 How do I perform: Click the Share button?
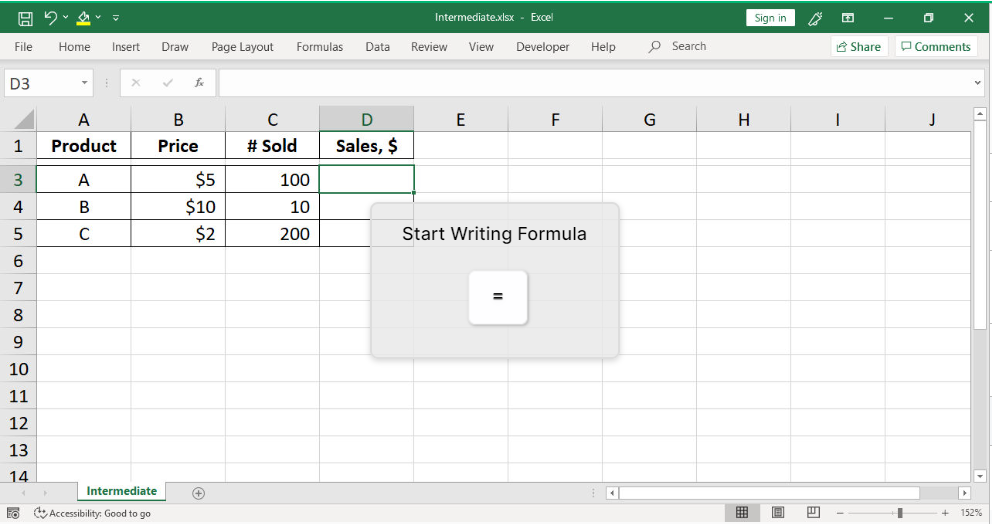(859, 47)
